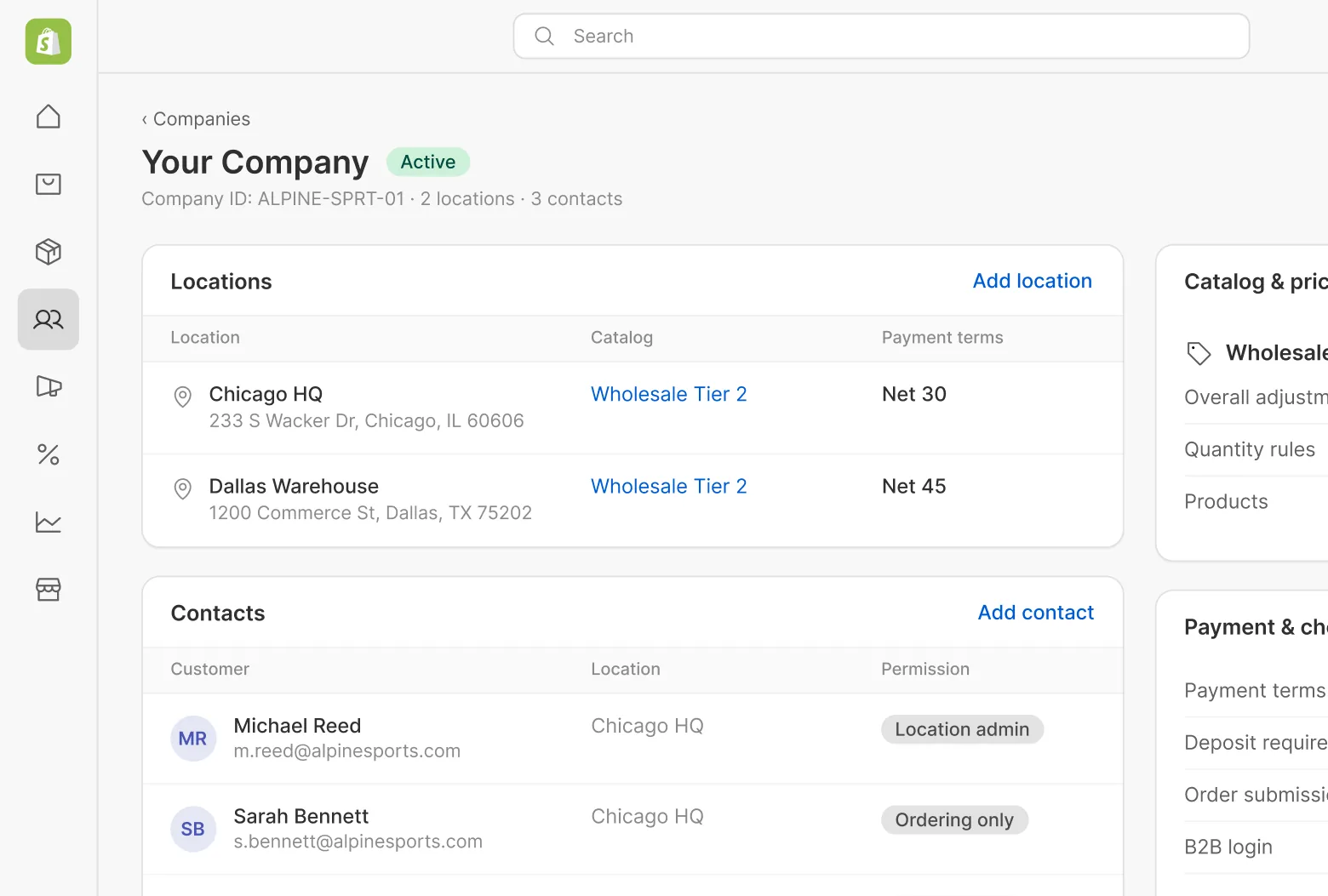The height and width of the screenshot is (896, 1328).
Task: Click the Quantity rules row
Action: pyautogui.click(x=1256, y=449)
